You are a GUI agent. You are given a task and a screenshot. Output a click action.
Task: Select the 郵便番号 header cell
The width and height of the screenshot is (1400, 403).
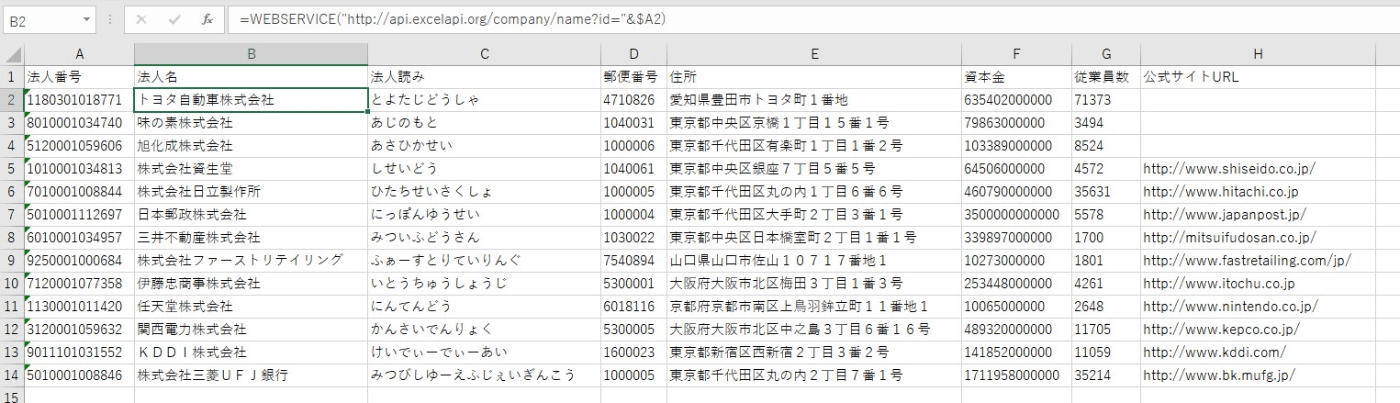(633, 76)
